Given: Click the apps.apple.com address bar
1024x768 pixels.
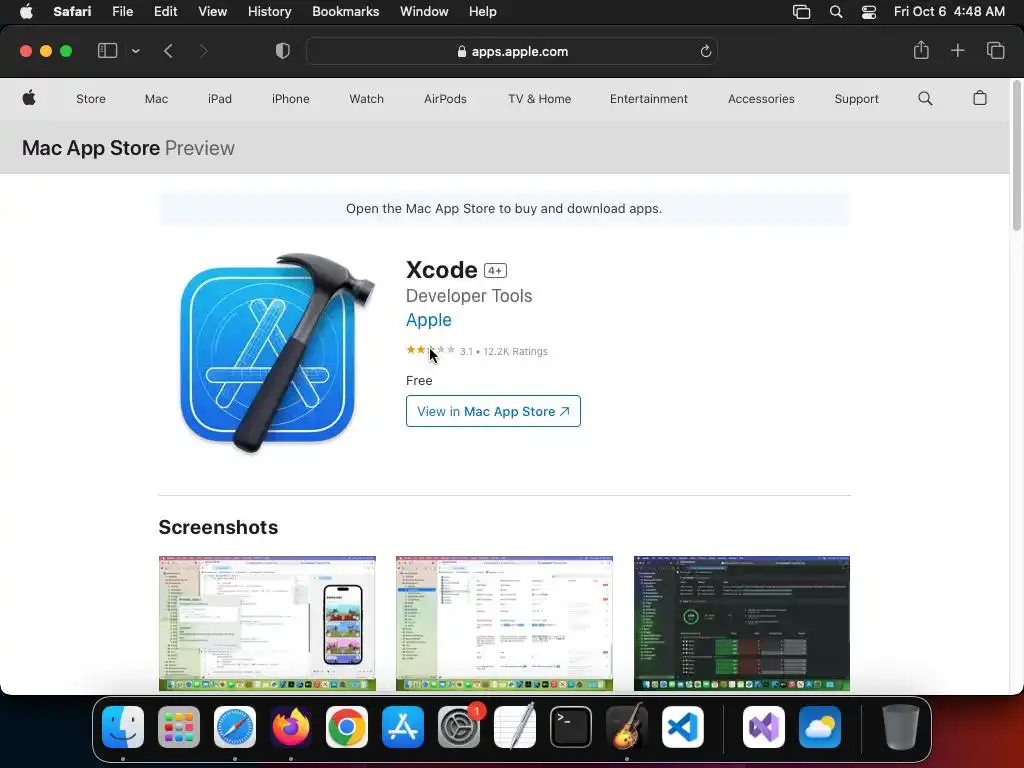Looking at the screenshot, I should [512, 52].
